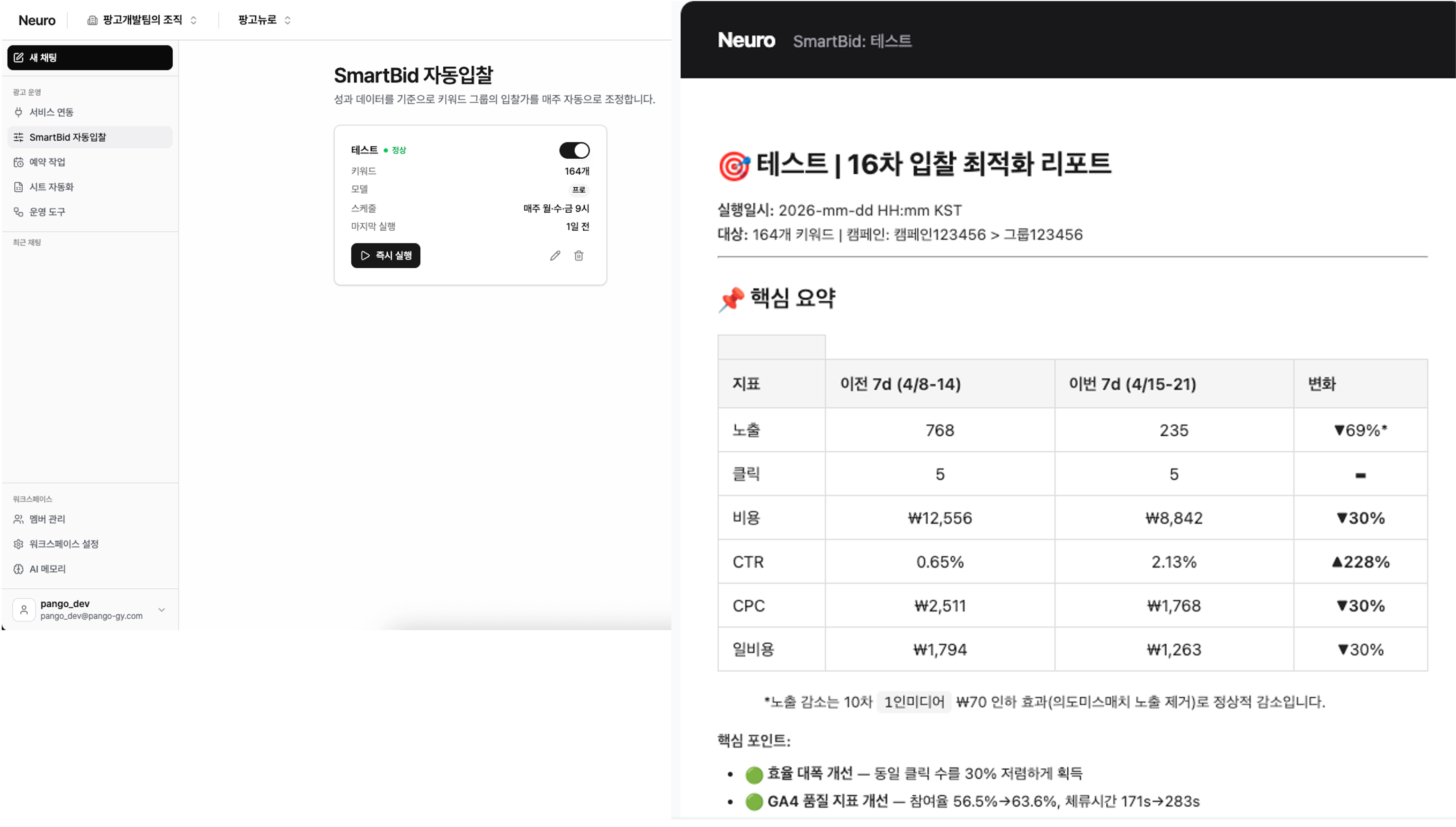Click the CTR current value 2.13%

[1174, 562]
